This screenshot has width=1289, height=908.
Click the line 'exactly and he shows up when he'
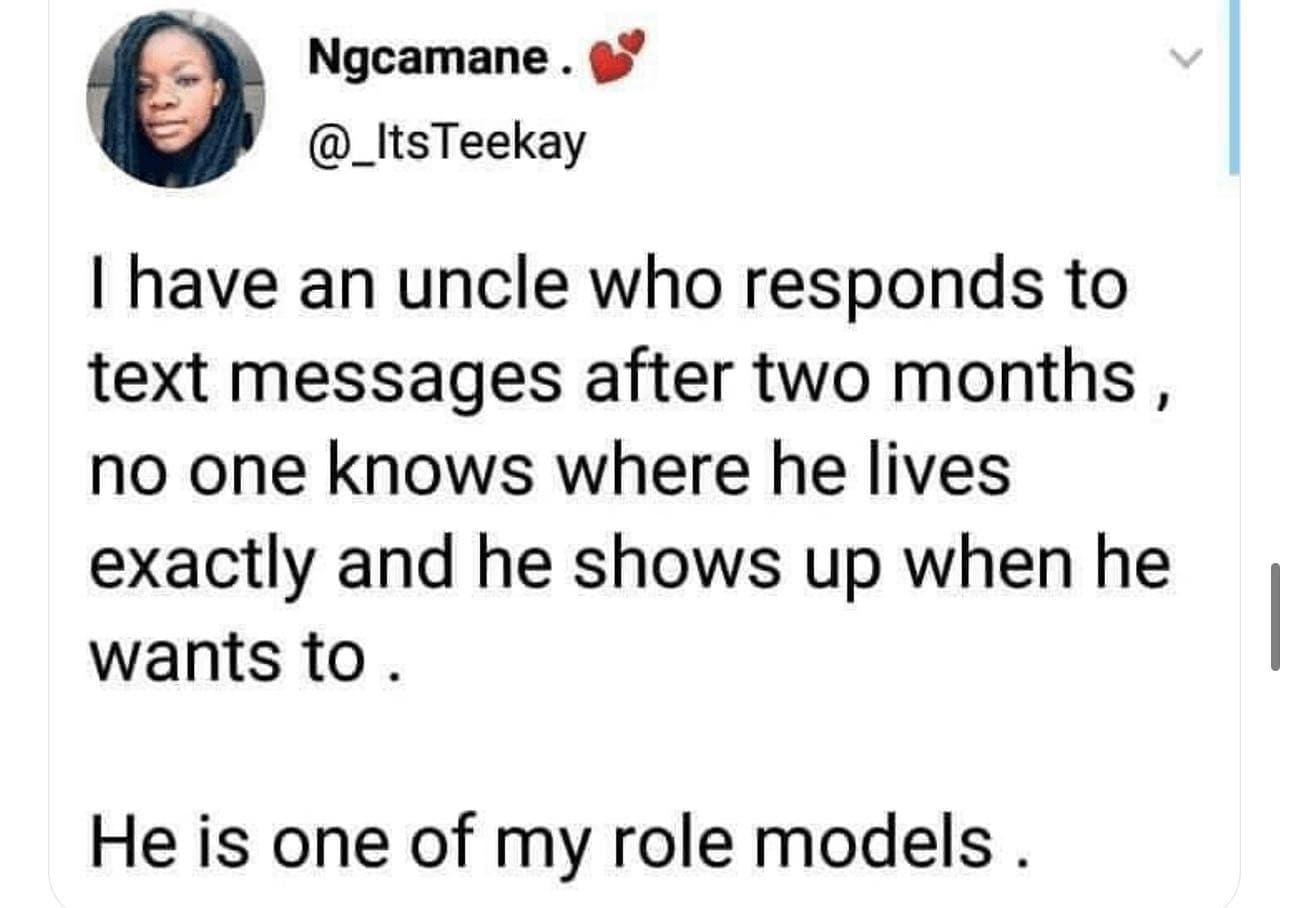point(629,564)
